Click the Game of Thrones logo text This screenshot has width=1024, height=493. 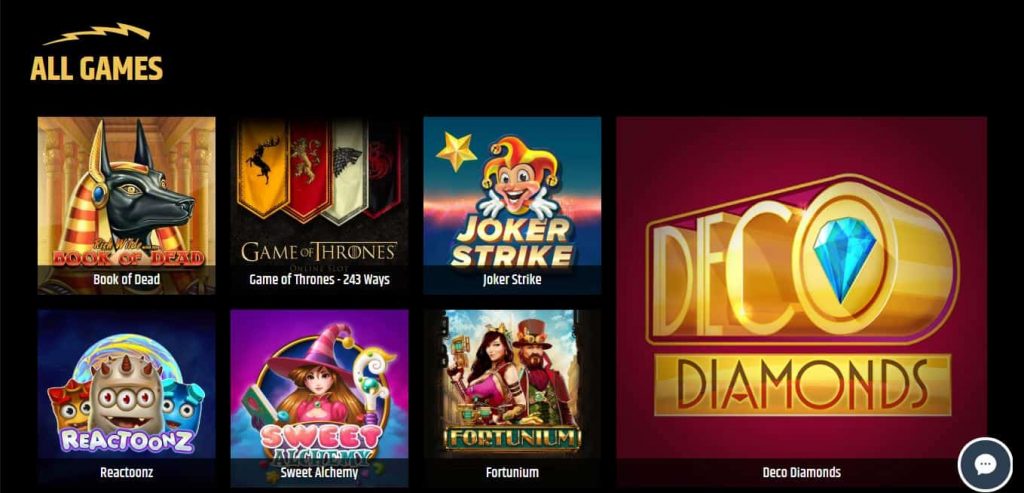click(x=319, y=252)
